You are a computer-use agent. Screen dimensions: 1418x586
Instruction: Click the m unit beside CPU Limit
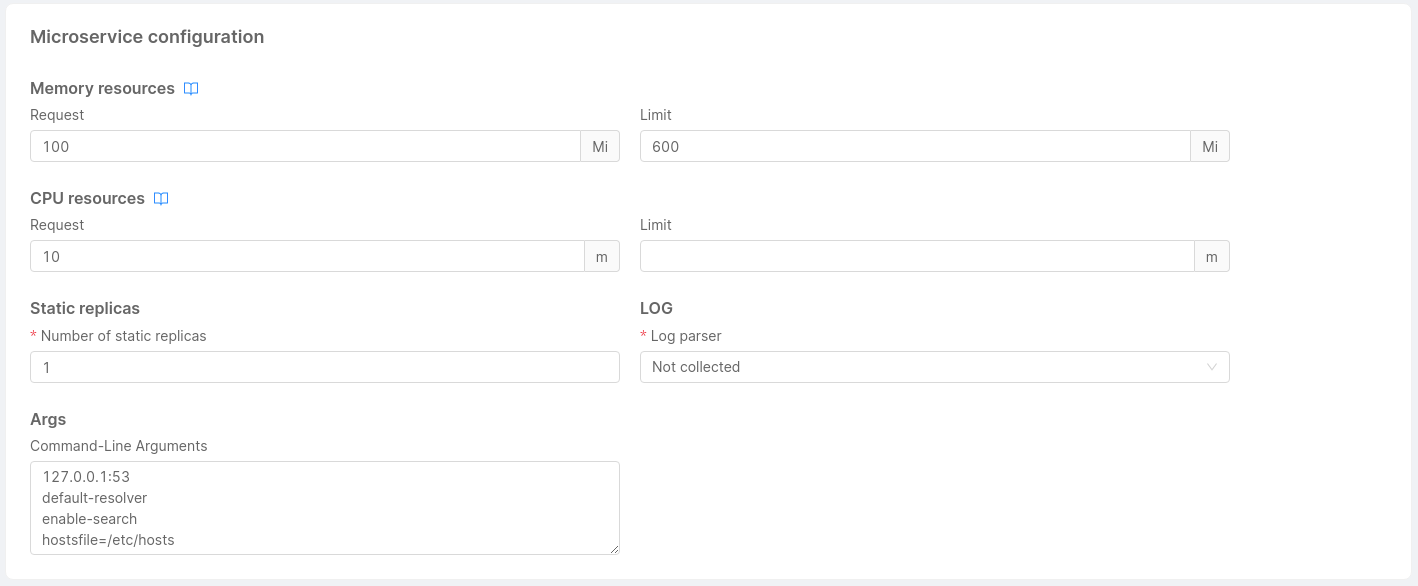(1212, 256)
